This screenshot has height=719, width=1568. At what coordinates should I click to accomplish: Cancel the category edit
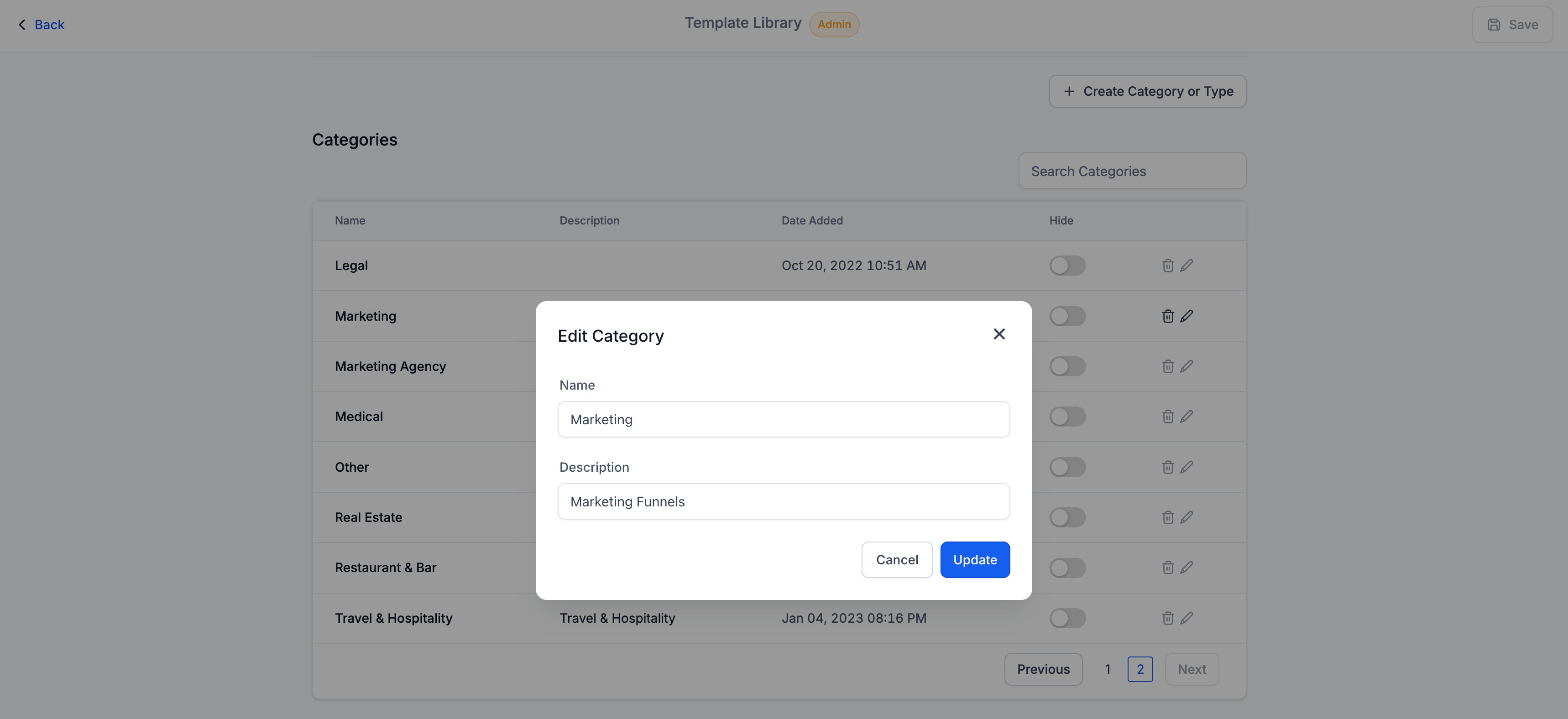coord(897,560)
